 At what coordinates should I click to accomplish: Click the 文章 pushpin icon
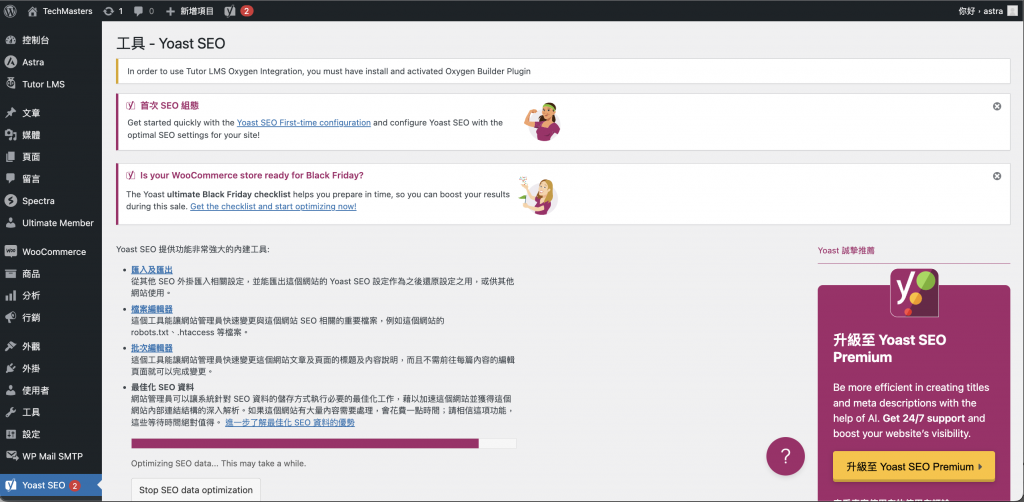10,113
